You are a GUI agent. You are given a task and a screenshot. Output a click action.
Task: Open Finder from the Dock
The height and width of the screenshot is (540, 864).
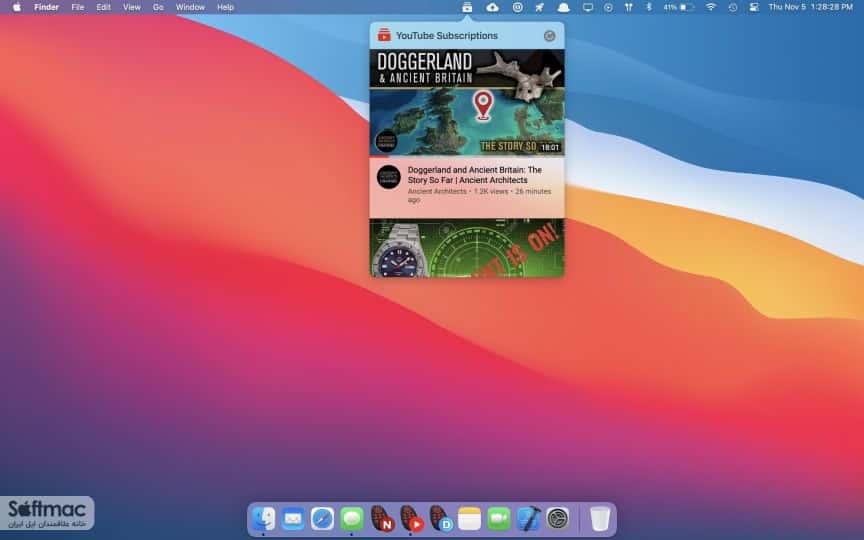coord(263,519)
